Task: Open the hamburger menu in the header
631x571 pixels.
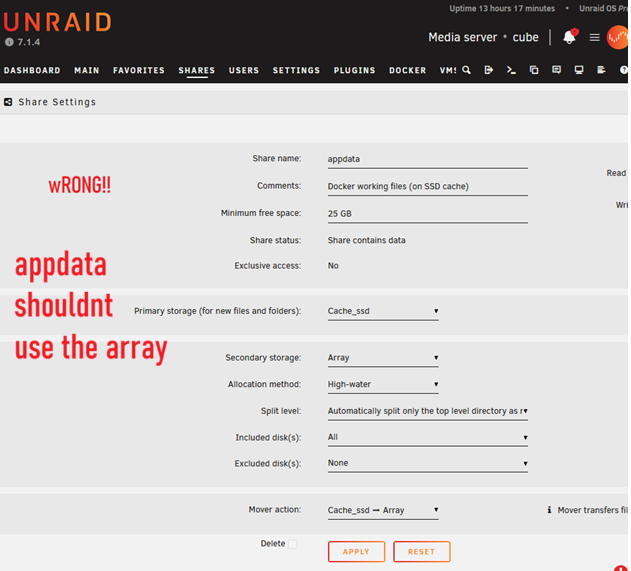Action: 594,37
